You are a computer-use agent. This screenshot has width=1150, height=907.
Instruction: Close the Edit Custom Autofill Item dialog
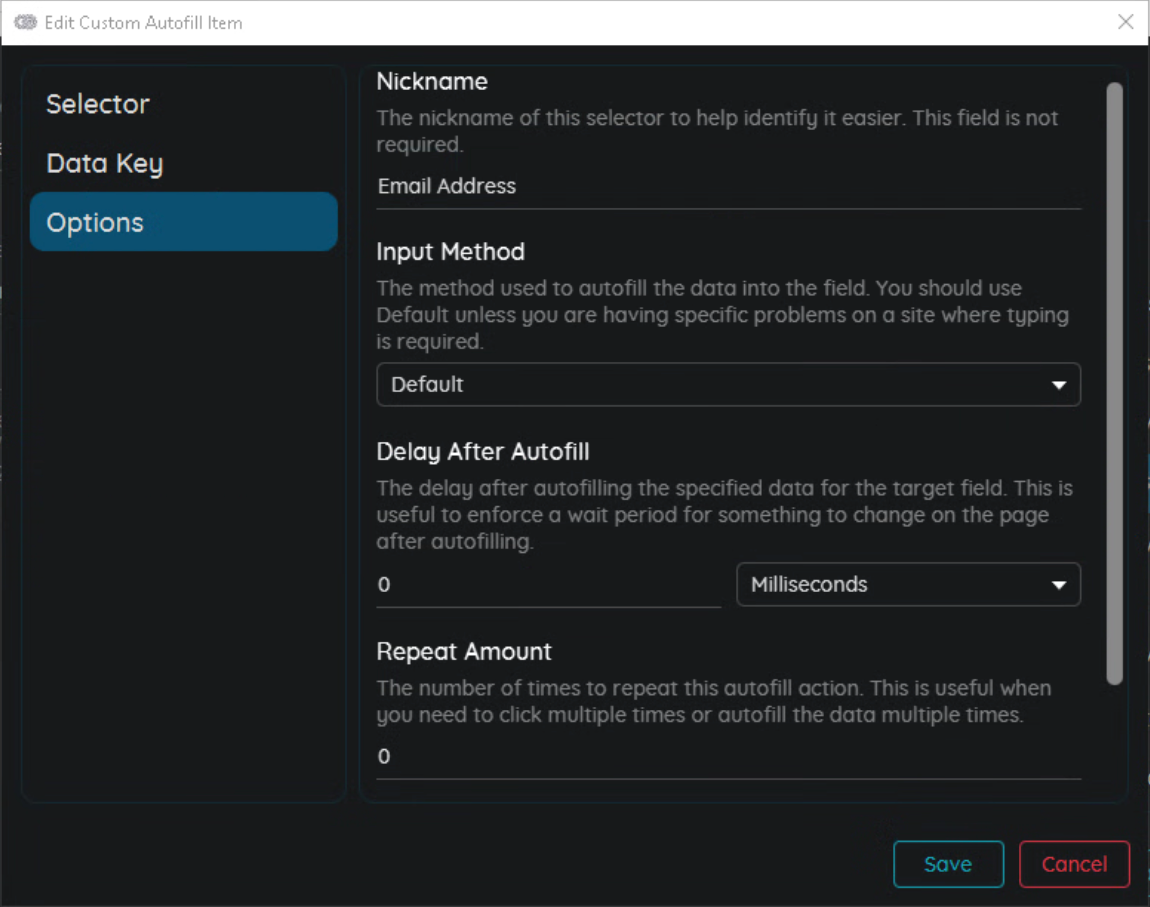click(1125, 22)
